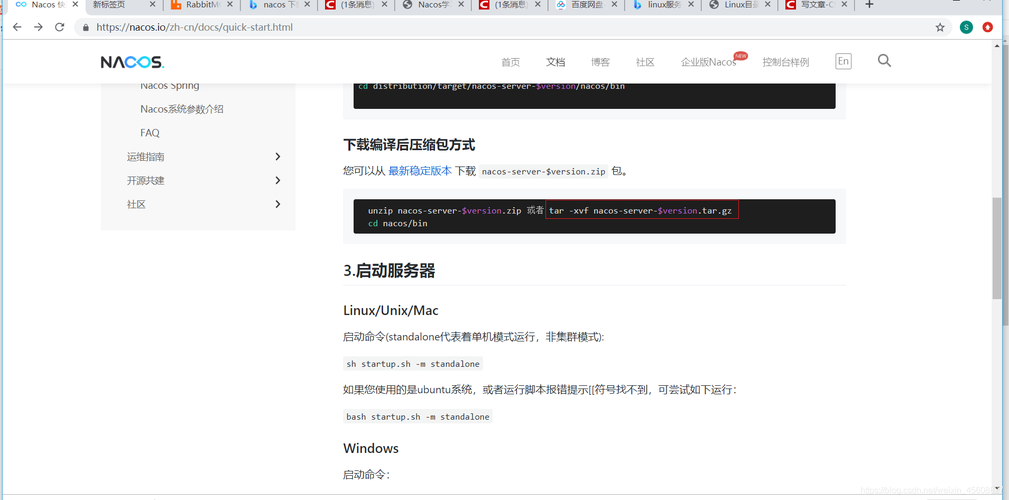1009x500 pixels.
Task: Close the Linux目录 tab
Action: 767,5
